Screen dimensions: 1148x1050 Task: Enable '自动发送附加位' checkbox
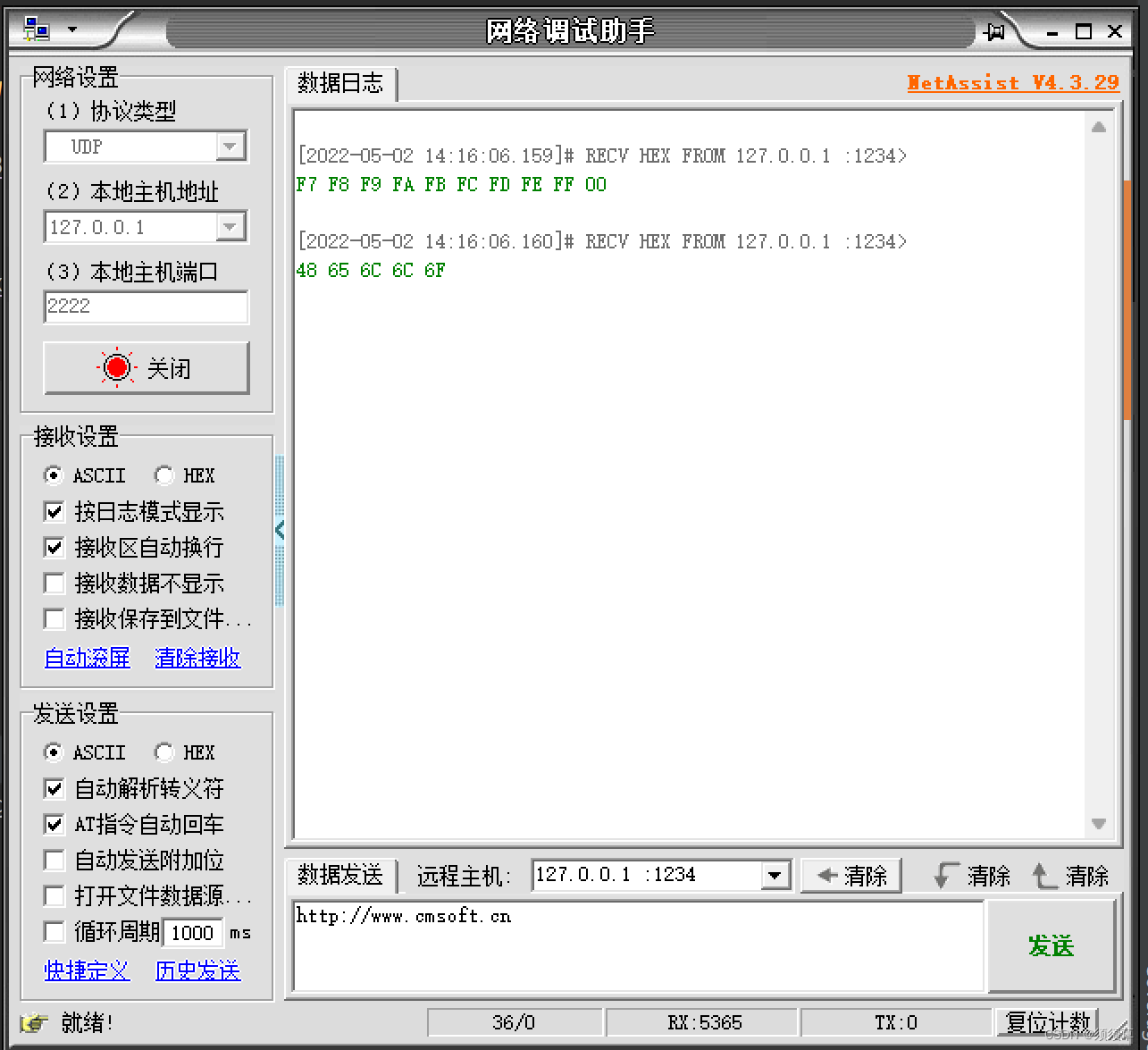pyautogui.click(x=54, y=861)
